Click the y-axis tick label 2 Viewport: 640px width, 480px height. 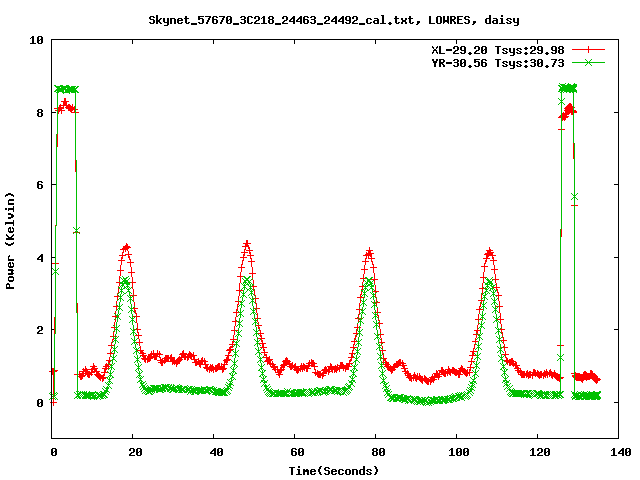coord(40,330)
